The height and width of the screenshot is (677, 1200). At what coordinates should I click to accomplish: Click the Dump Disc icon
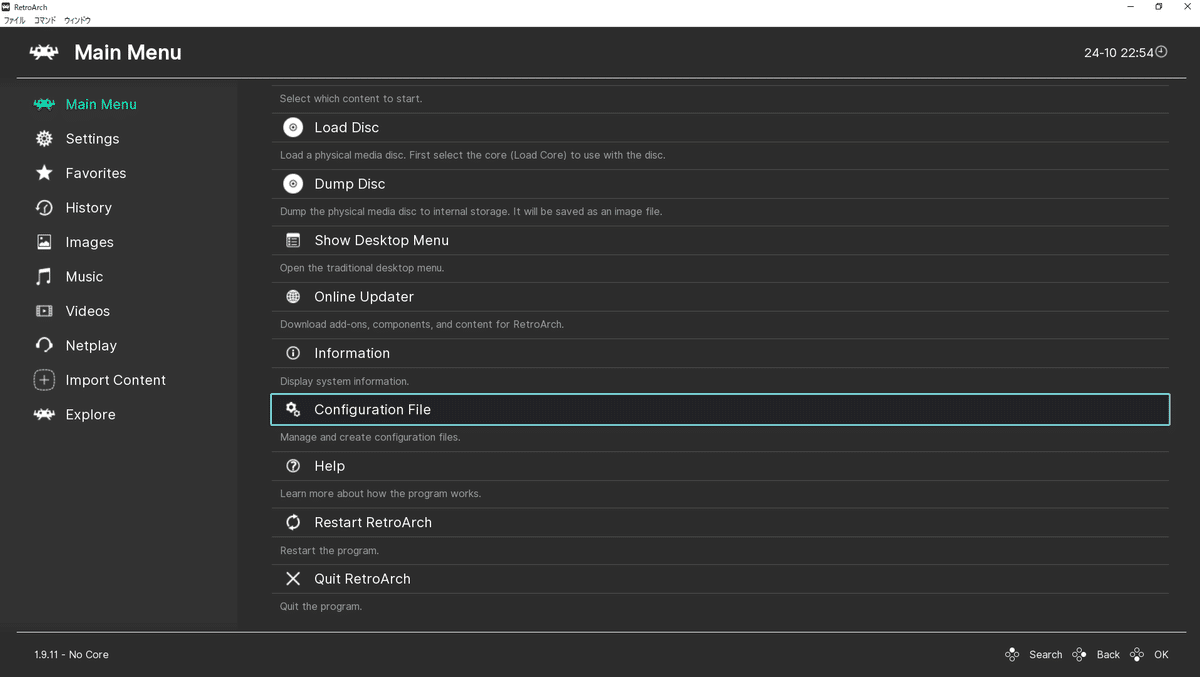tap(293, 184)
